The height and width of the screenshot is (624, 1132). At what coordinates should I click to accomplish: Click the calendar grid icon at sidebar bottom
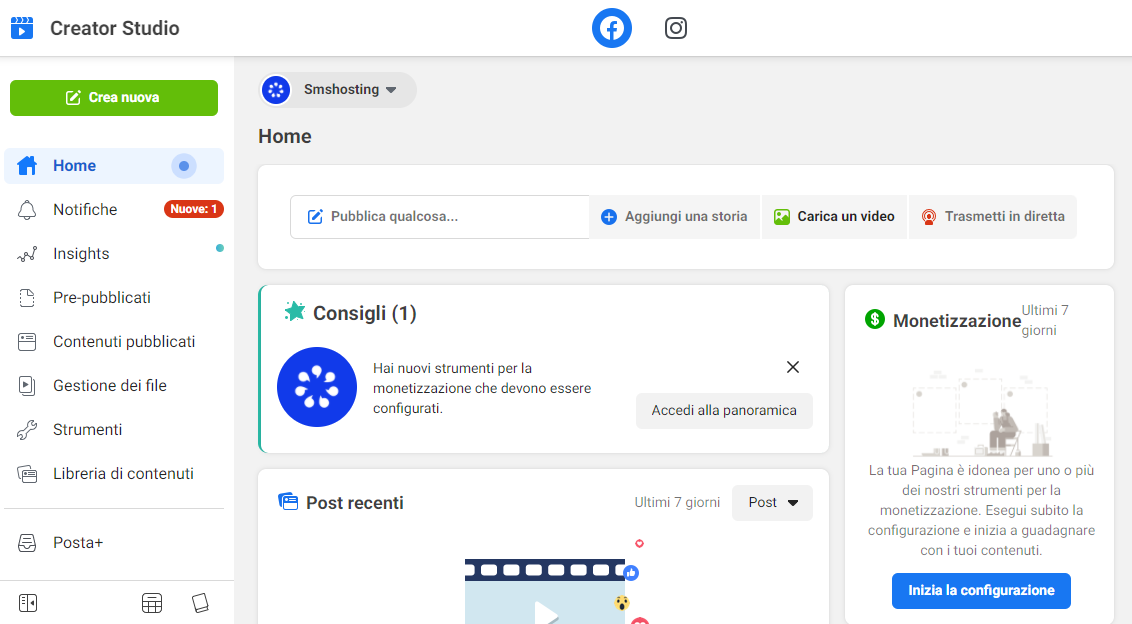tap(151, 603)
